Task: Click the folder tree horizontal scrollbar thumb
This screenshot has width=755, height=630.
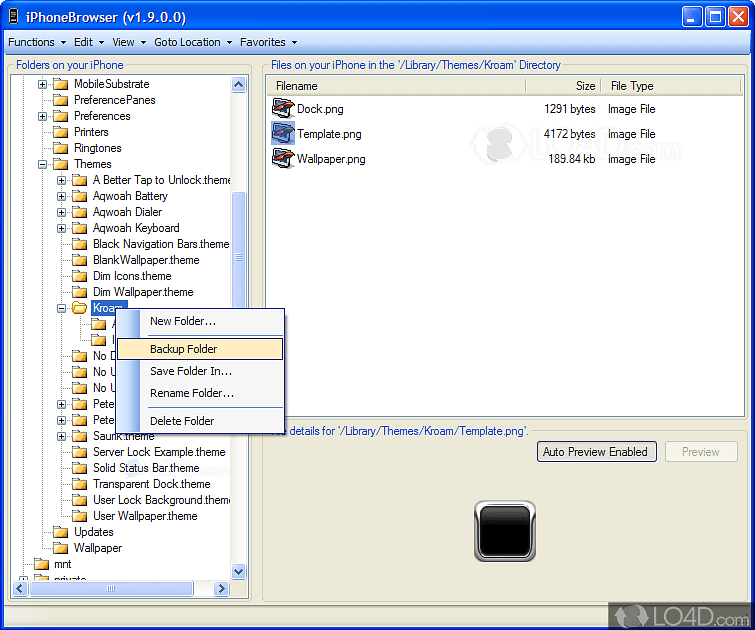Action: 111,588
